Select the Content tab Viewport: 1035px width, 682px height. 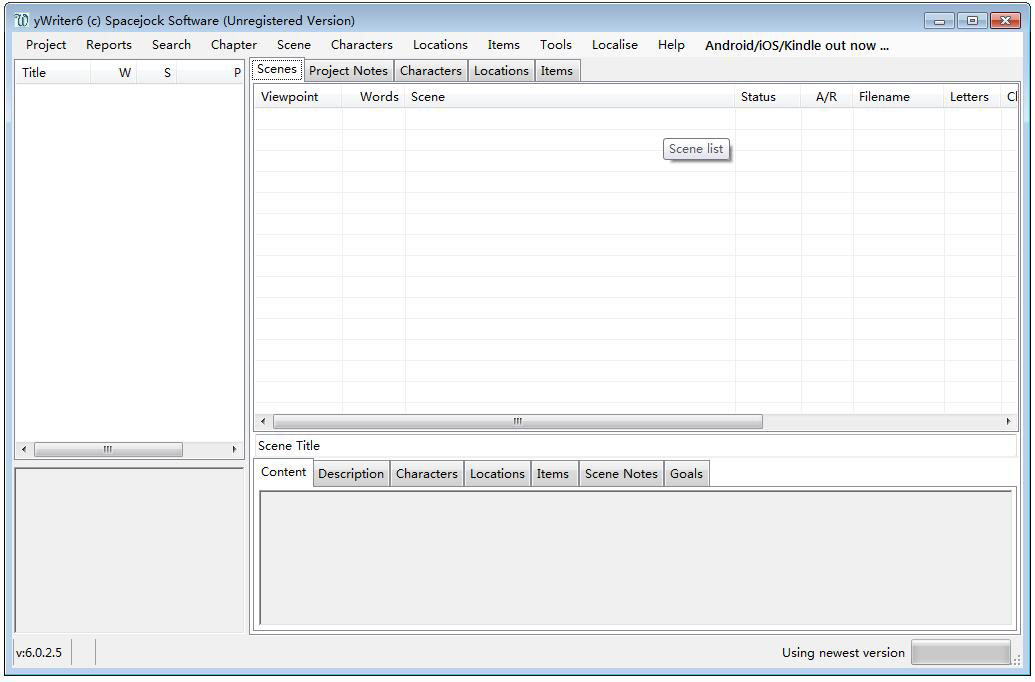pos(284,472)
